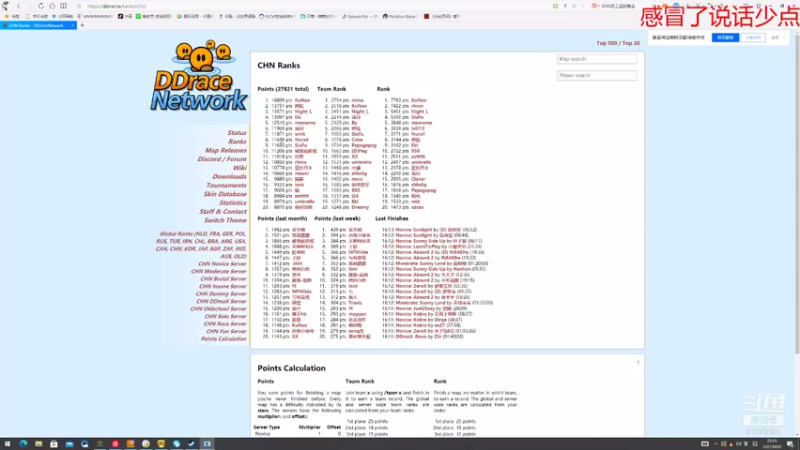Screen dimensions: 800x450
Task: Open CHN Brutal Server ranks
Action: pos(223,279)
